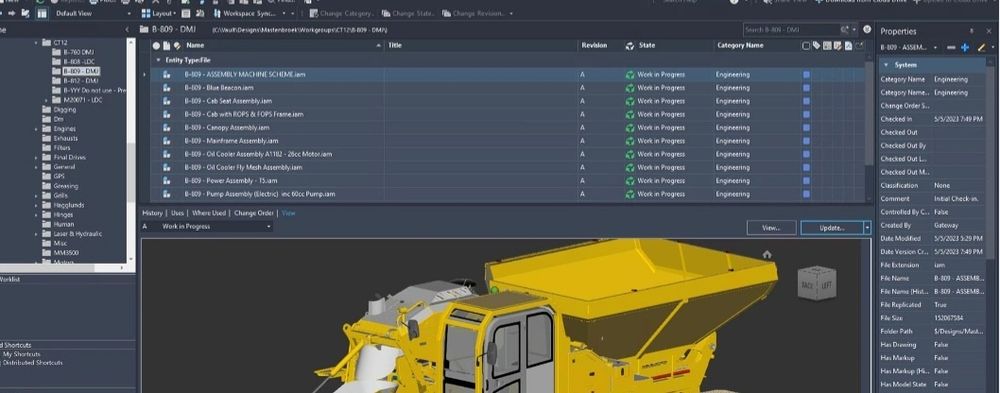
Task: Switch to the View tab
Action: pyautogui.click(x=289, y=213)
